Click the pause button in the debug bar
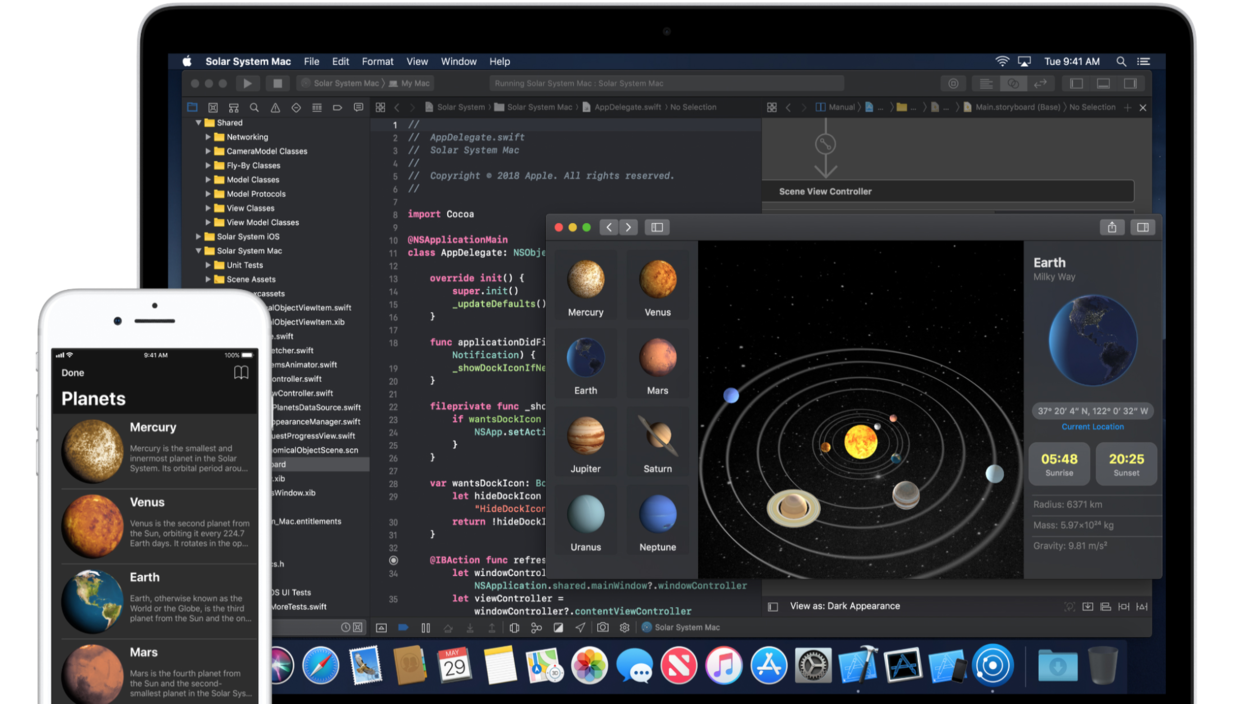 425,628
